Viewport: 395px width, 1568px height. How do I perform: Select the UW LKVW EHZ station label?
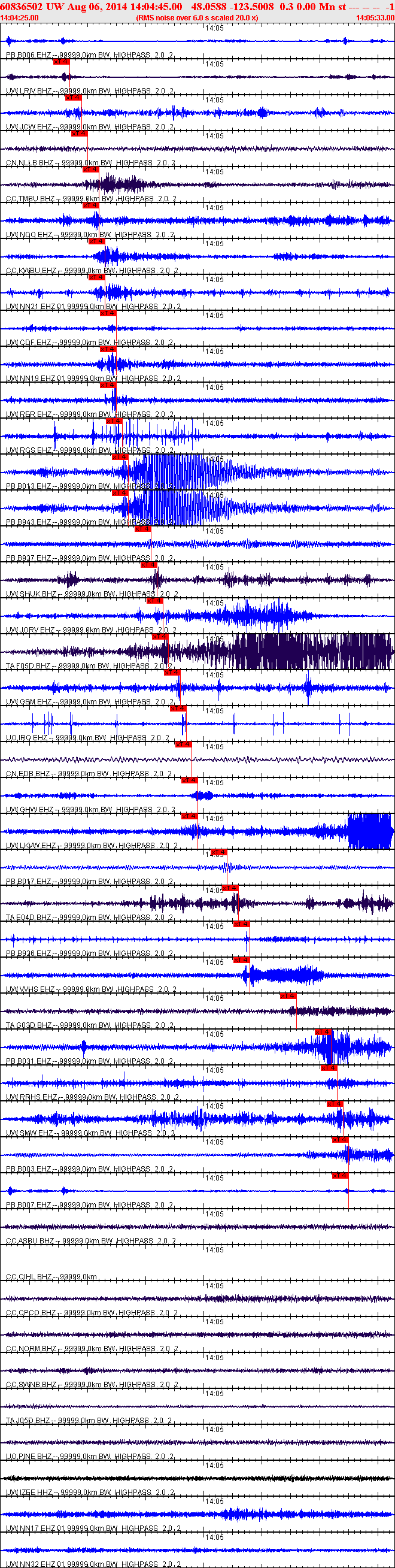92,846
